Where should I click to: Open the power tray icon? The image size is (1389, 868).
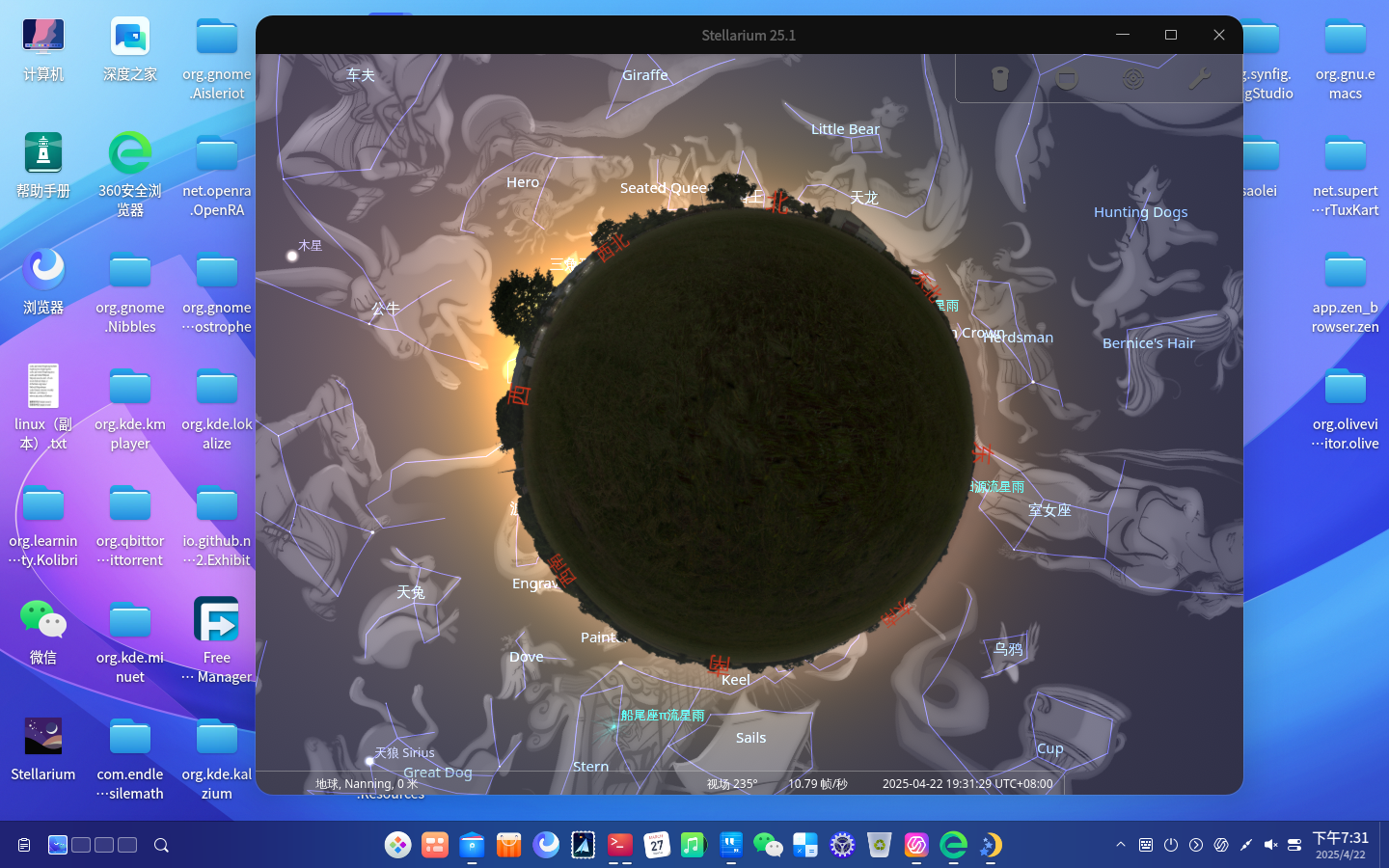tap(1171, 845)
